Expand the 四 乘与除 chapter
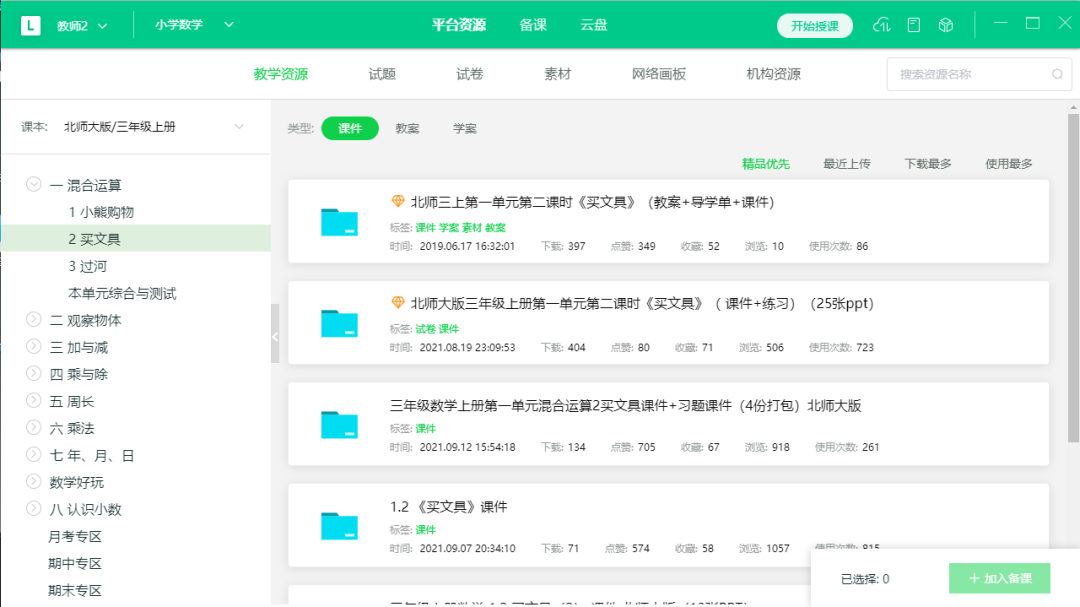This screenshot has height=607, width=1080. point(33,373)
